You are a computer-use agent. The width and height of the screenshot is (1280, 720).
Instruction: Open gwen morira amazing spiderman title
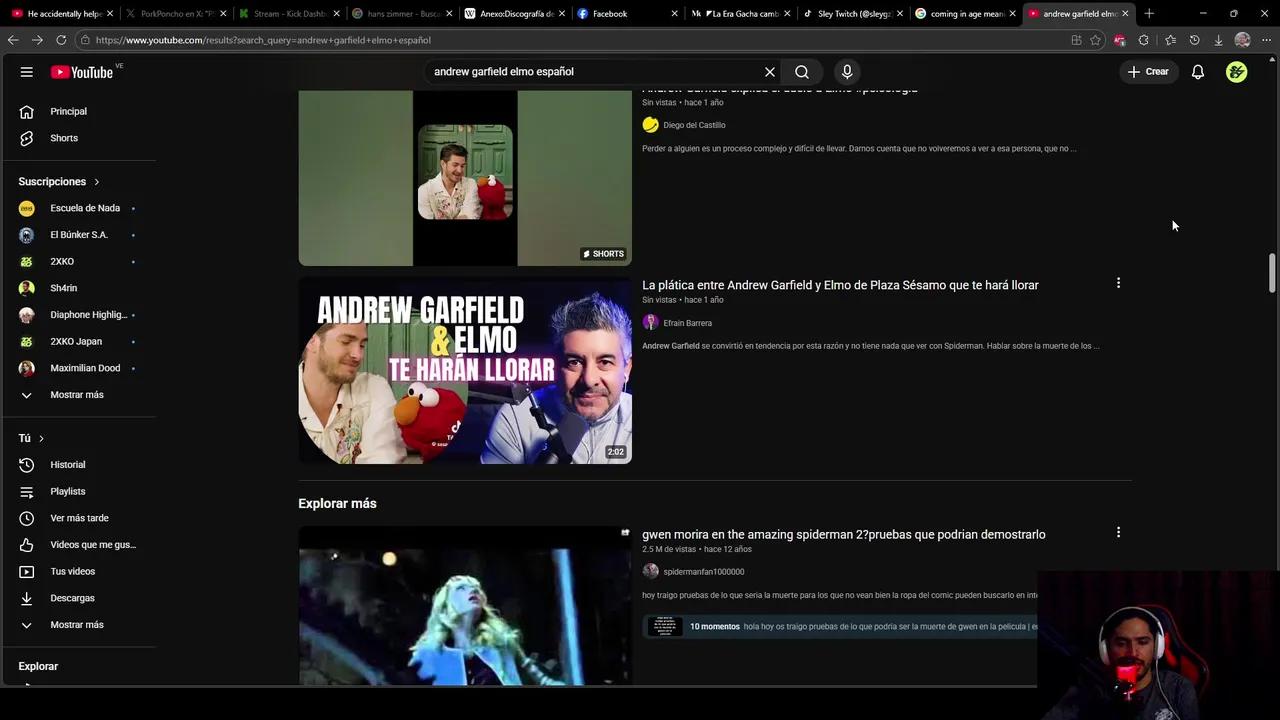(x=843, y=534)
